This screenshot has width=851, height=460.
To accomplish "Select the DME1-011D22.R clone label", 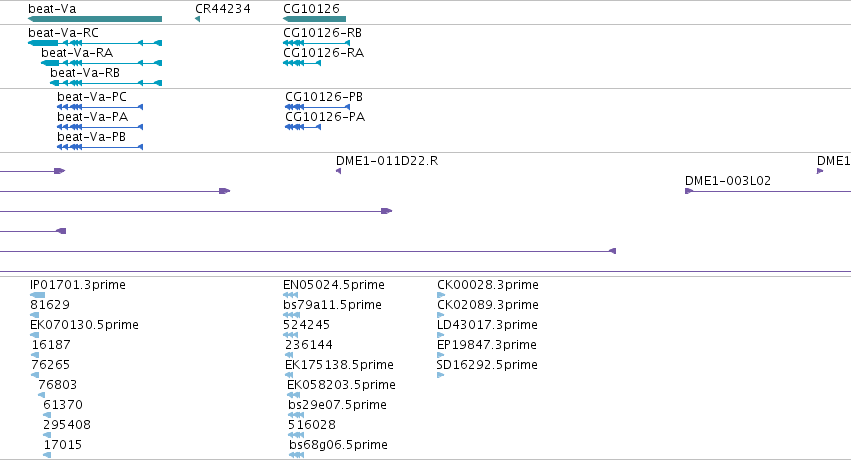I will [x=387, y=161].
